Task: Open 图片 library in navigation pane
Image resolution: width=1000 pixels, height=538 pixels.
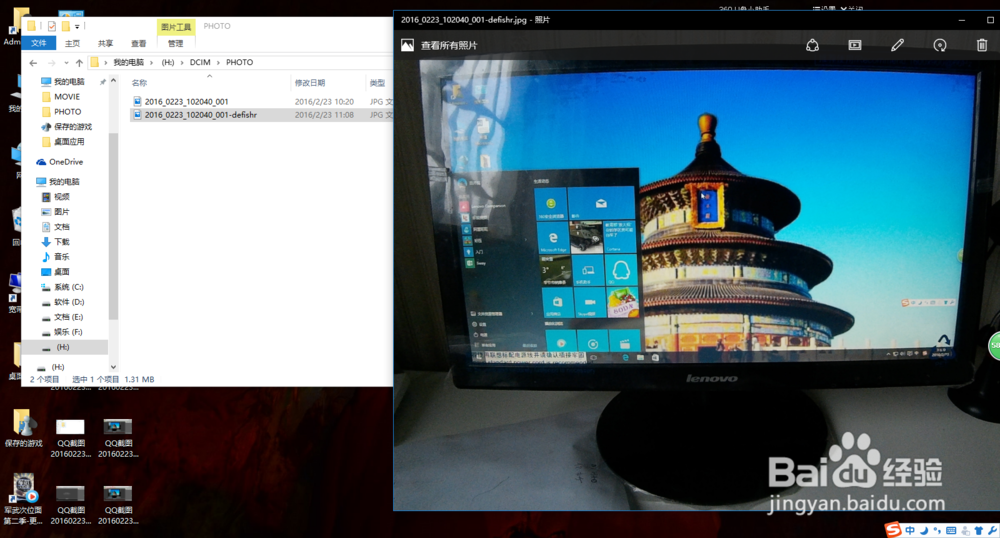Action: pyautogui.click(x=61, y=212)
